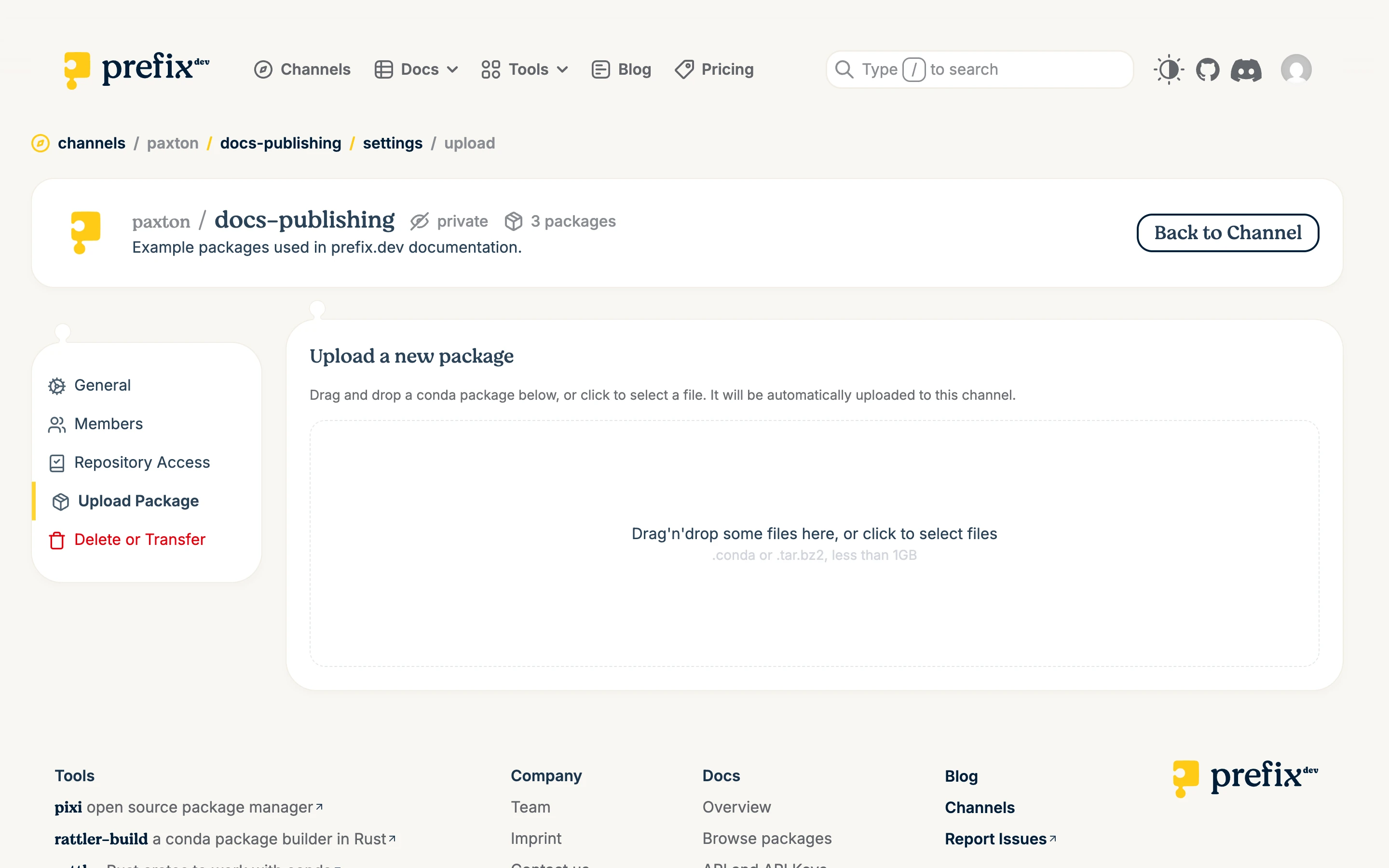Image resolution: width=1389 pixels, height=868 pixels.
Task: Open Imprint link in footer
Action: 536,839
